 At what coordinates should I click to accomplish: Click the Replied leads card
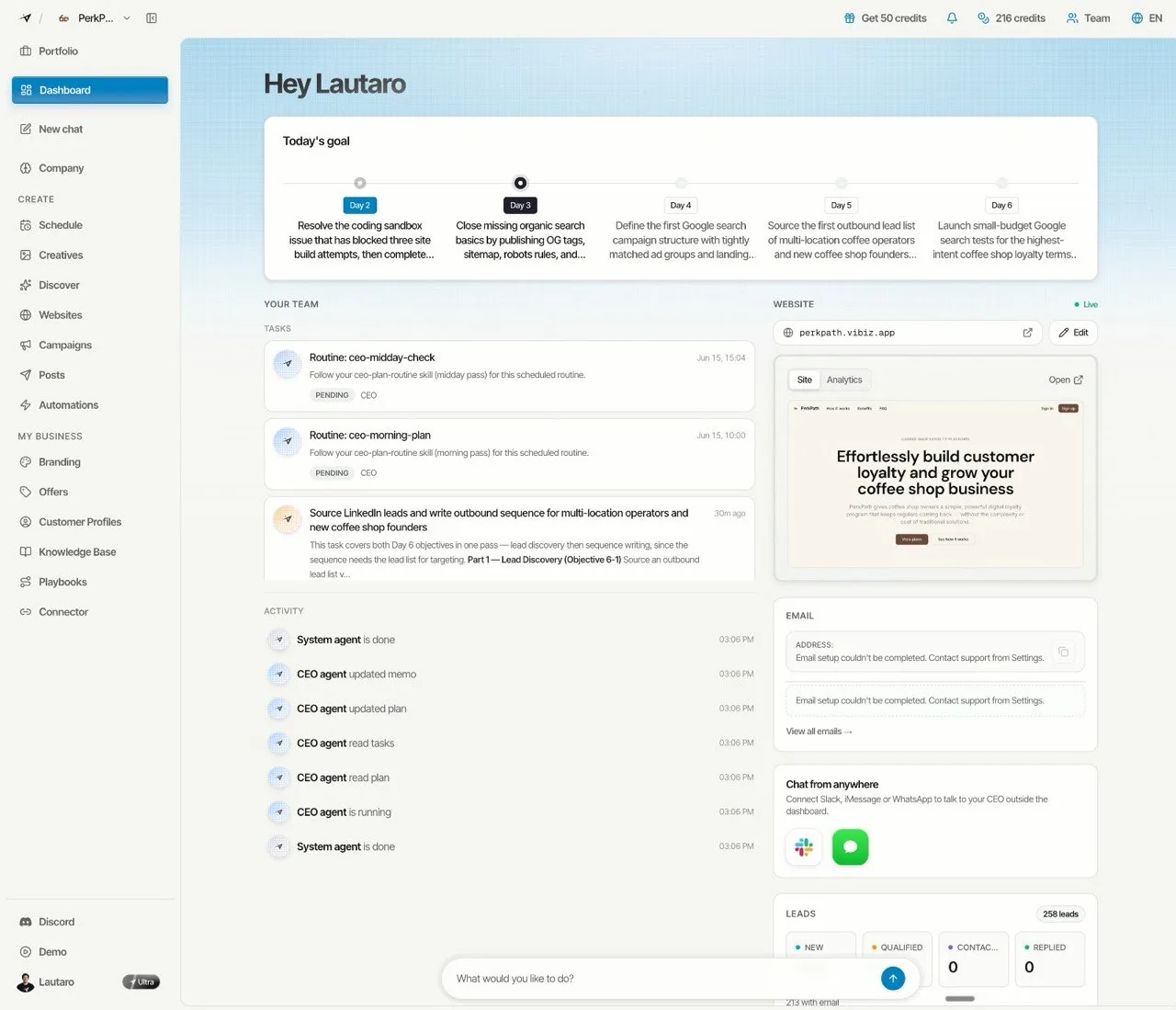tap(1049, 959)
